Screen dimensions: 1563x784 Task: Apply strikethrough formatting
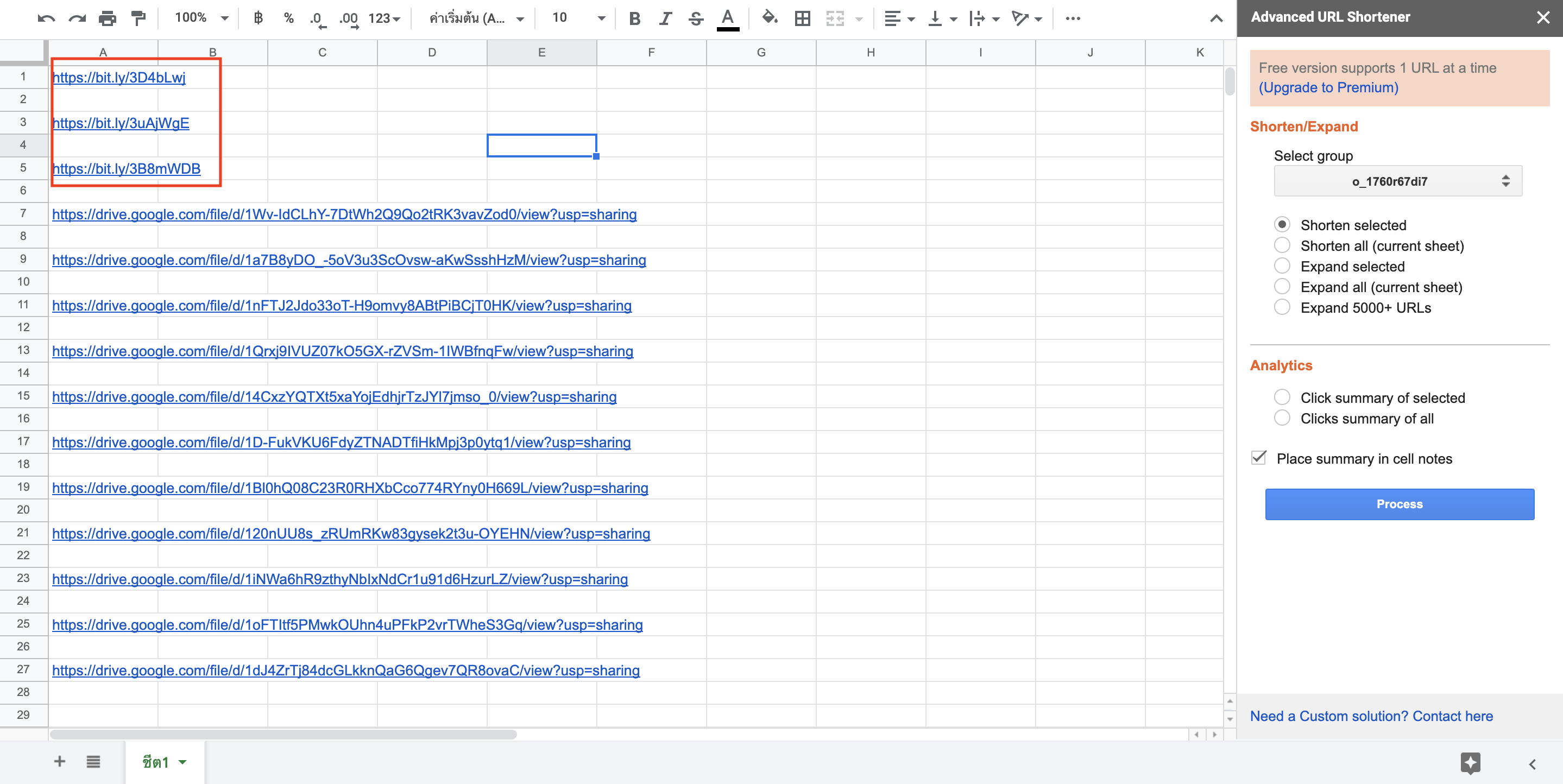[696, 18]
